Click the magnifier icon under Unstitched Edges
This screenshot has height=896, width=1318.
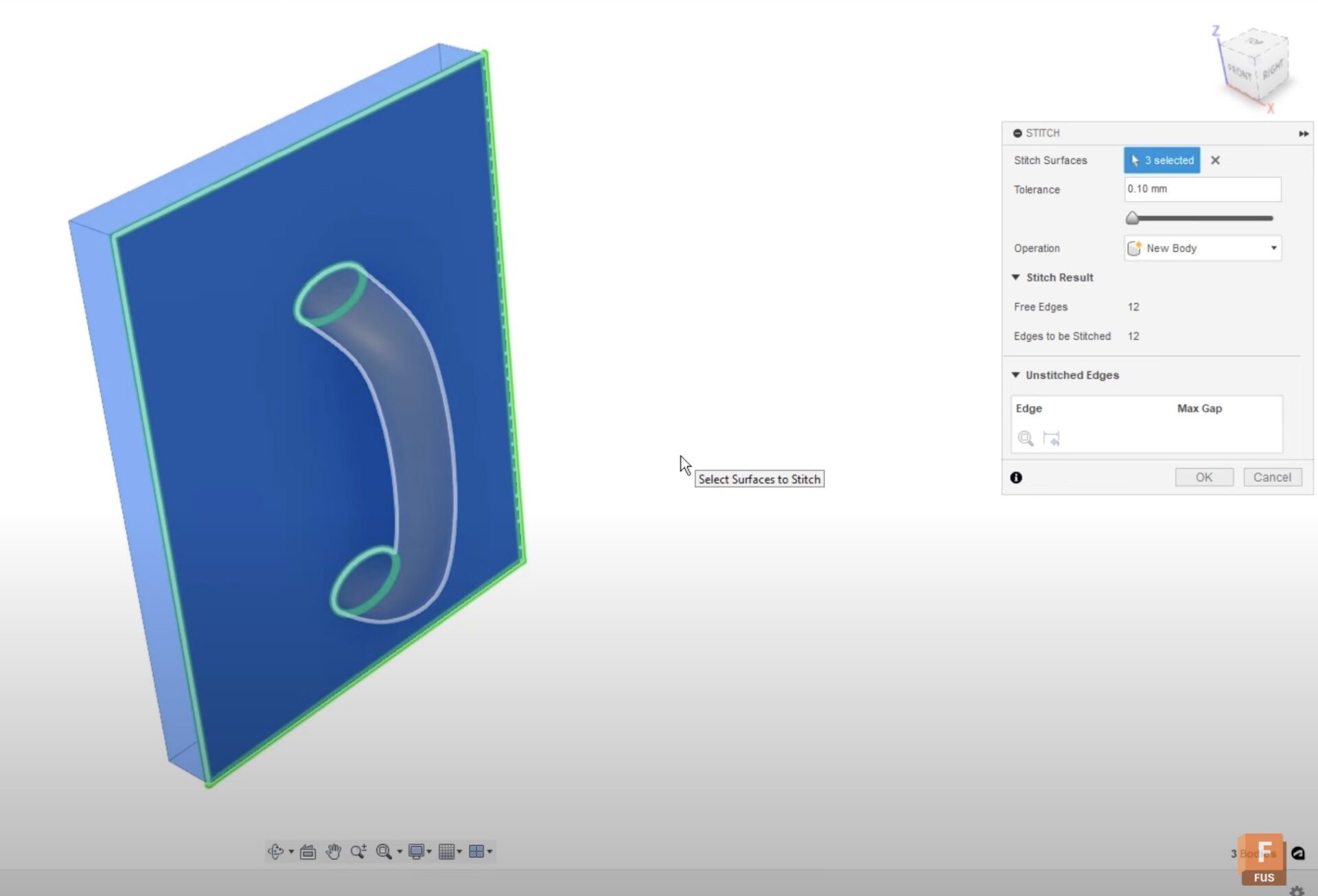click(1026, 439)
